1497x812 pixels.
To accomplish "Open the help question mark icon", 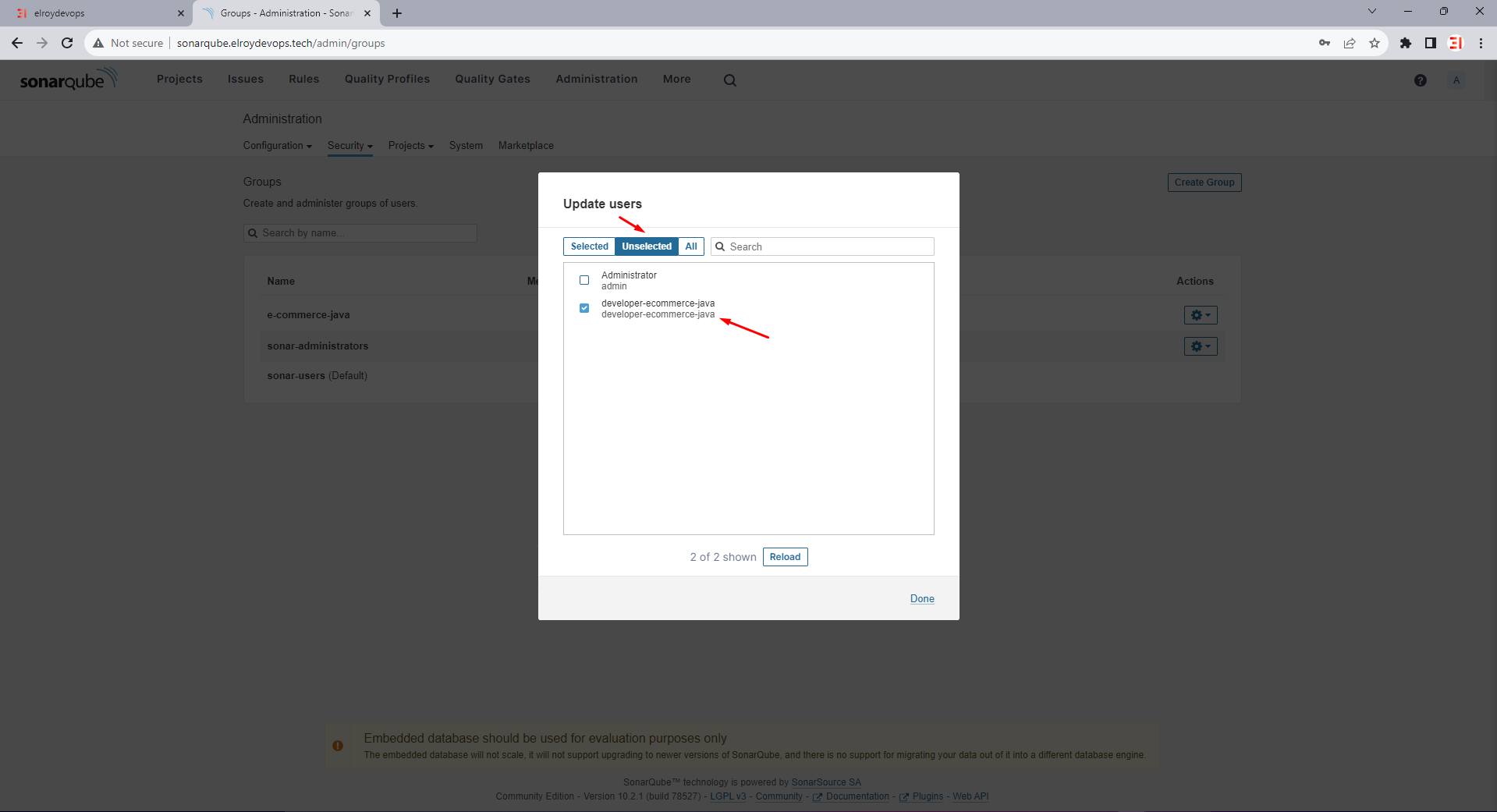I will [1421, 80].
